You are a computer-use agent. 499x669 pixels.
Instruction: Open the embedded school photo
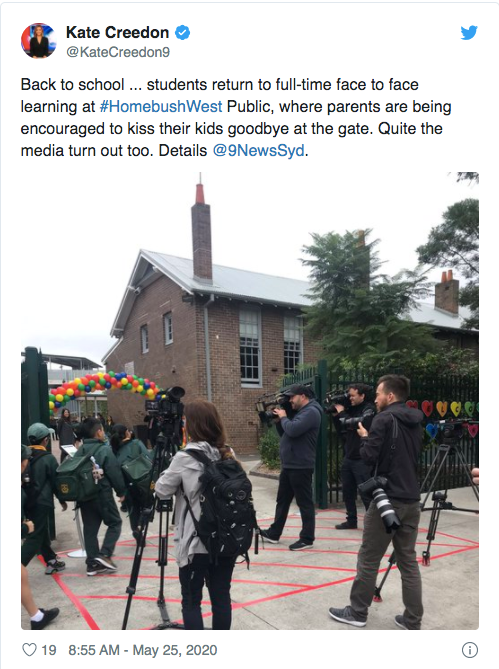point(250,401)
